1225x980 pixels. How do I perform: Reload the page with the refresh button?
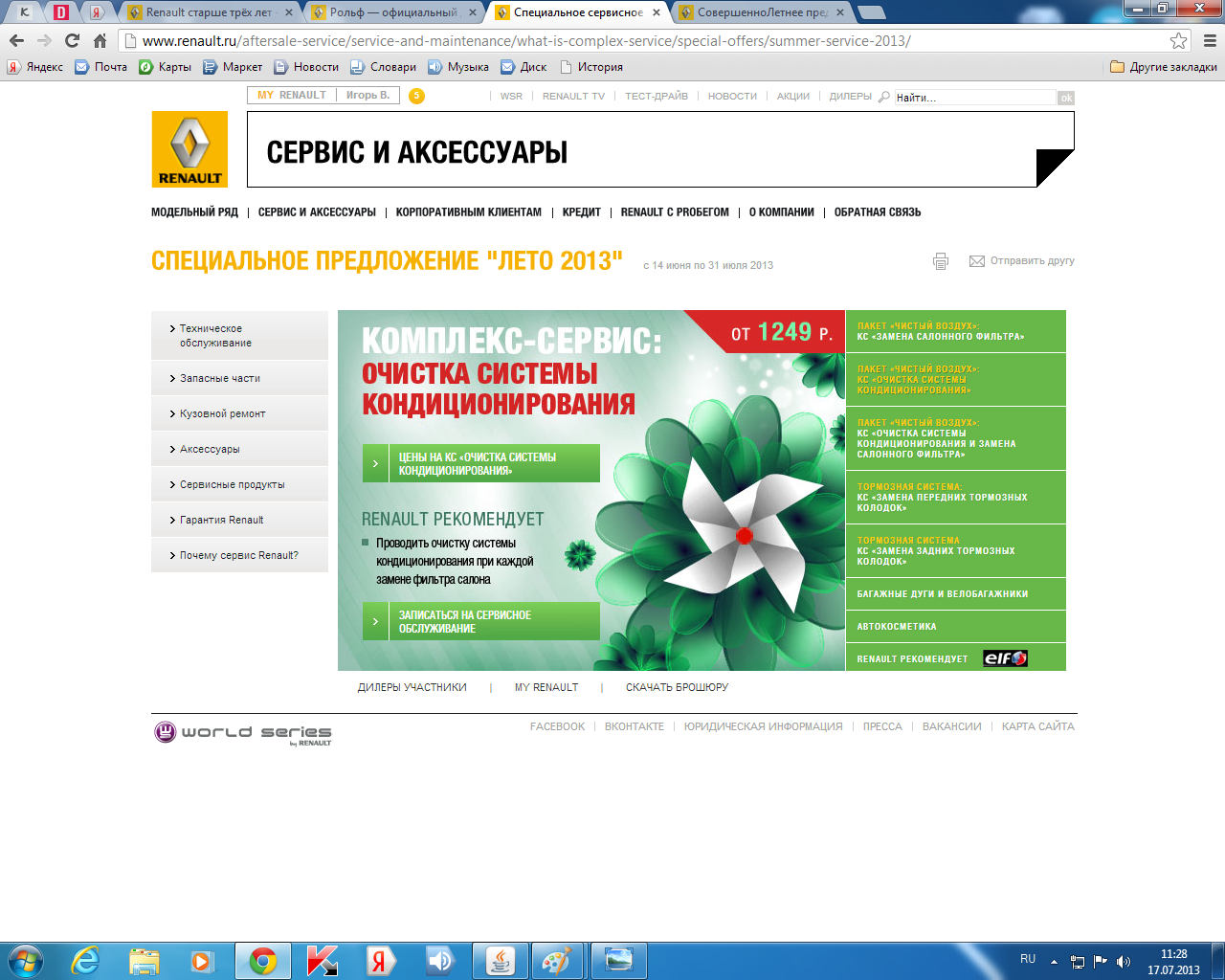coord(72,40)
